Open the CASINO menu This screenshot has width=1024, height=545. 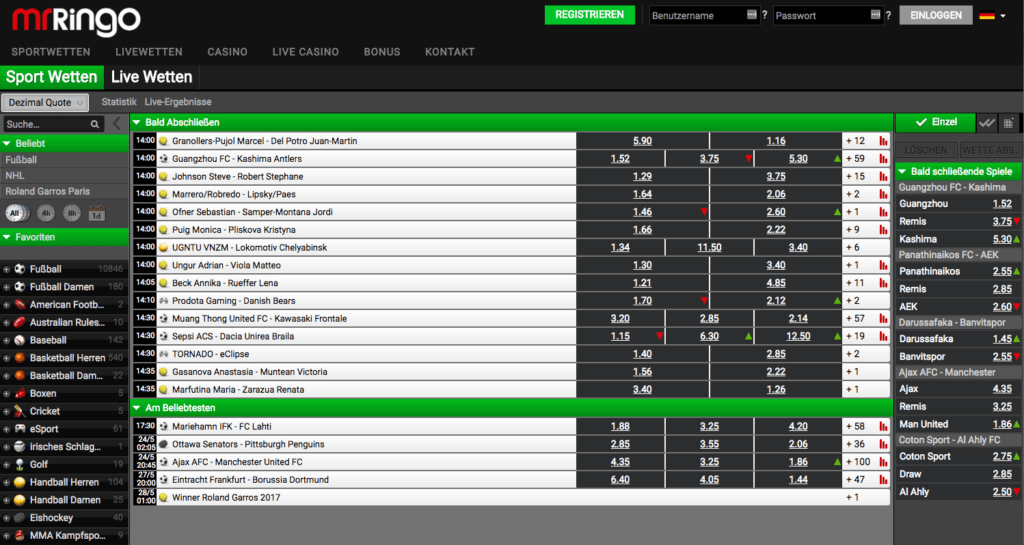pos(227,52)
